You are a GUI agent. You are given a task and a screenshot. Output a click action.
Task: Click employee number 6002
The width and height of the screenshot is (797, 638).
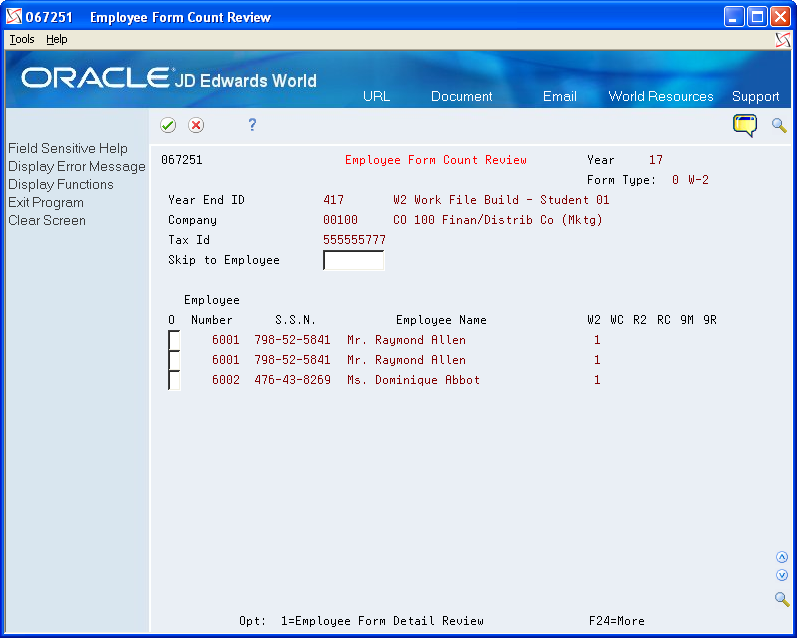coord(226,380)
